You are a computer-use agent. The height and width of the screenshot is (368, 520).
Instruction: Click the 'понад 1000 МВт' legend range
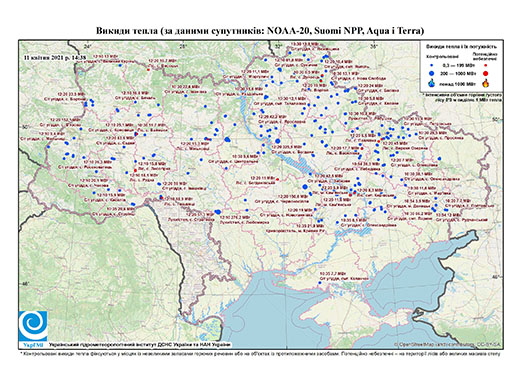458,83
